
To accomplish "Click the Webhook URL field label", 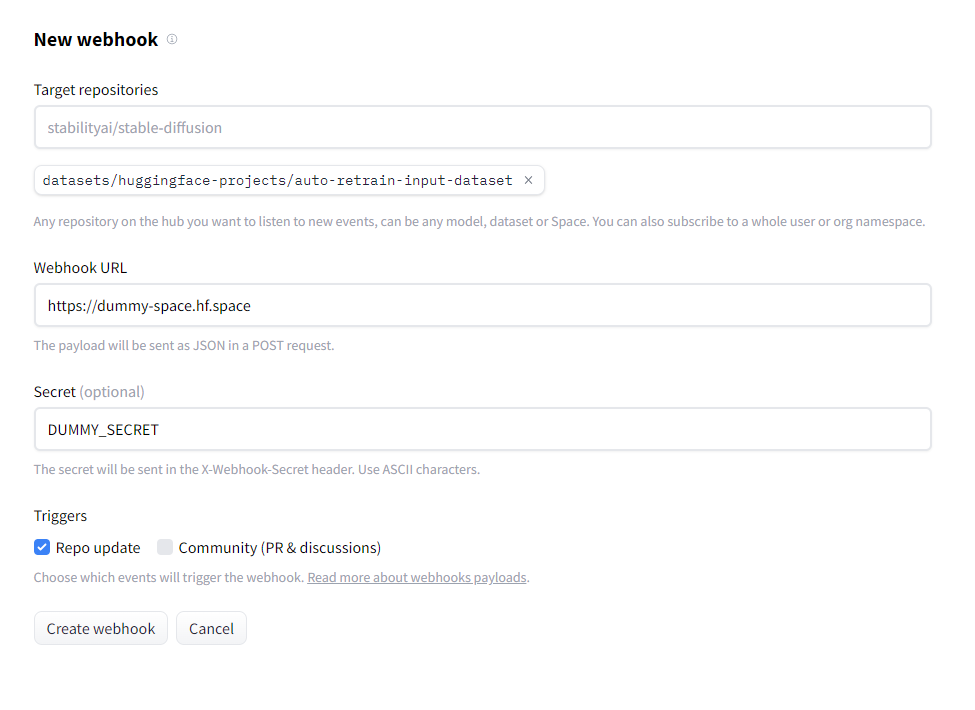I will 80,267.
